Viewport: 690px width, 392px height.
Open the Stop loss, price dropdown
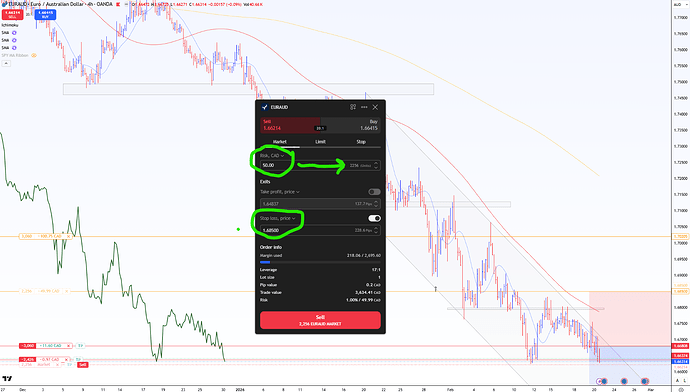278,218
